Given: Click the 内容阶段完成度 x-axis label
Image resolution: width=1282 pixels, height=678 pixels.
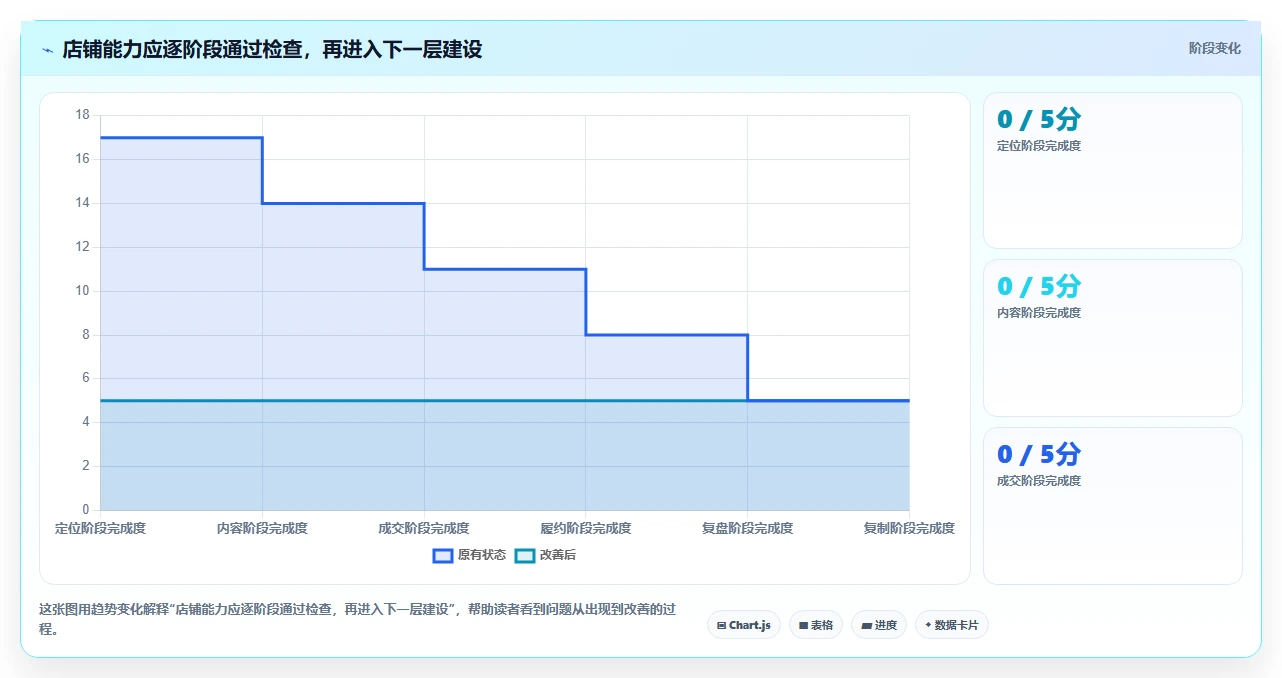Looking at the screenshot, I should point(262,528).
